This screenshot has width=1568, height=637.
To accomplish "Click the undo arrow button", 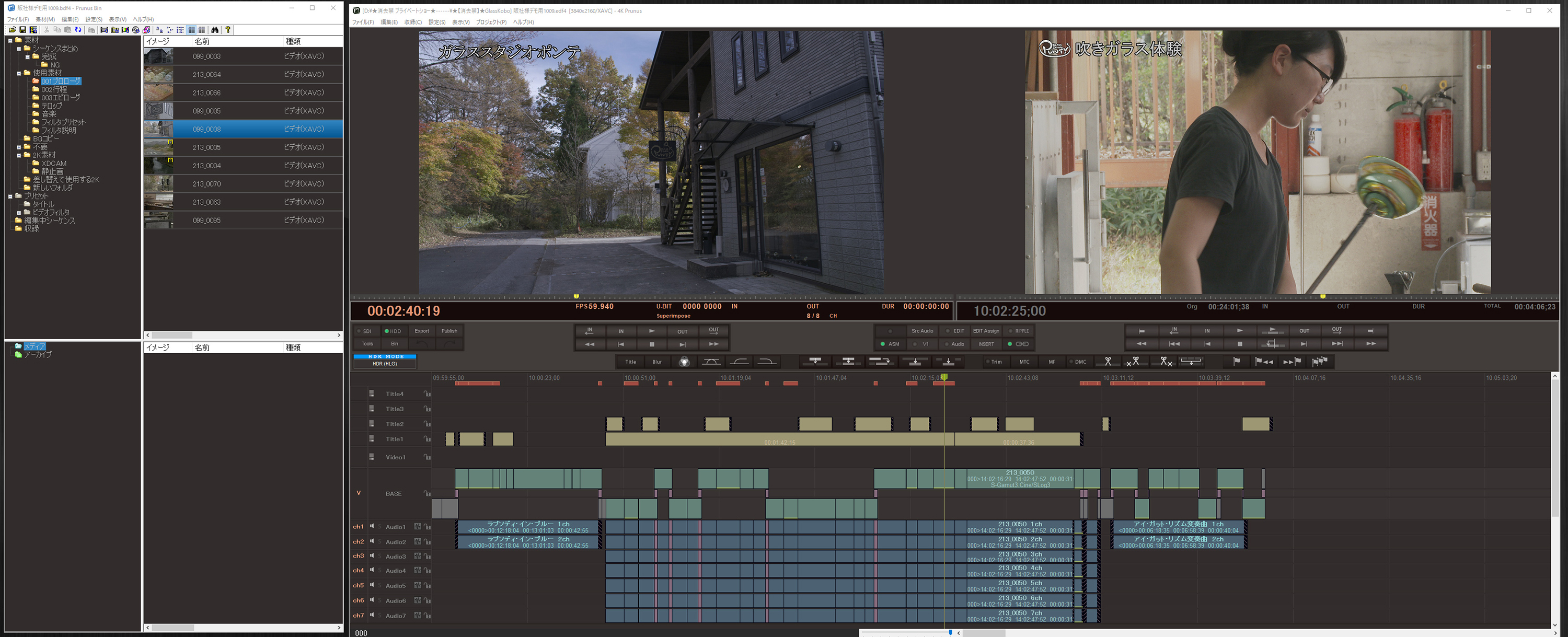I will click(422, 344).
